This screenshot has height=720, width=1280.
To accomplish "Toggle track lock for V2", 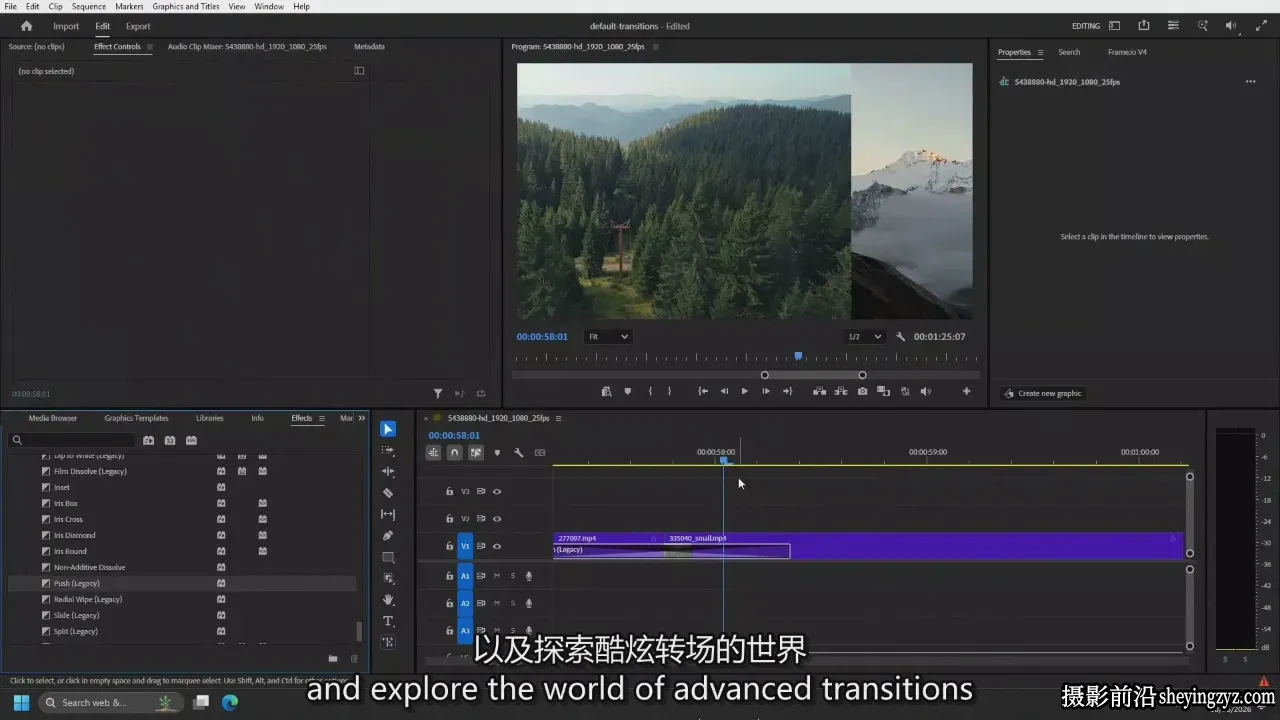I will point(450,519).
